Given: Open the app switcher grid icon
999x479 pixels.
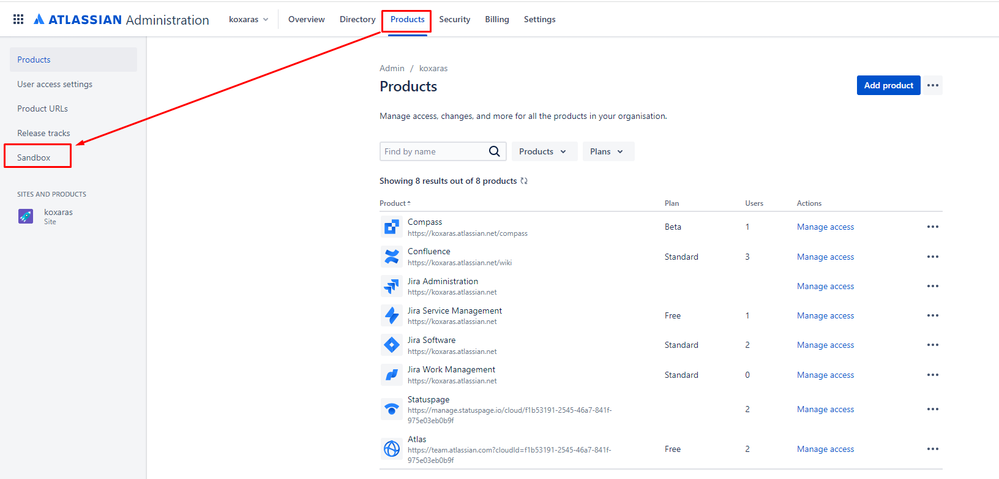Looking at the screenshot, I should pyautogui.click(x=18, y=19).
